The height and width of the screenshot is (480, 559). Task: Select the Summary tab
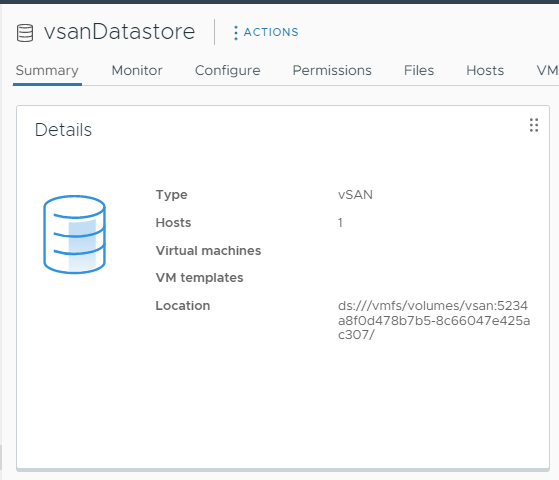point(47,70)
